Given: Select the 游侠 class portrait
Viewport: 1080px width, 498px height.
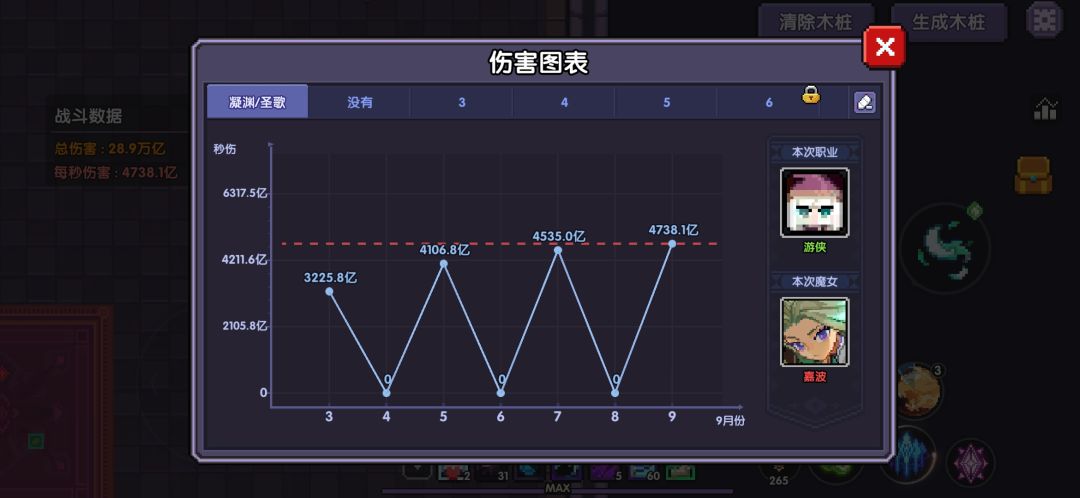Looking at the screenshot, I should (814, 203).
